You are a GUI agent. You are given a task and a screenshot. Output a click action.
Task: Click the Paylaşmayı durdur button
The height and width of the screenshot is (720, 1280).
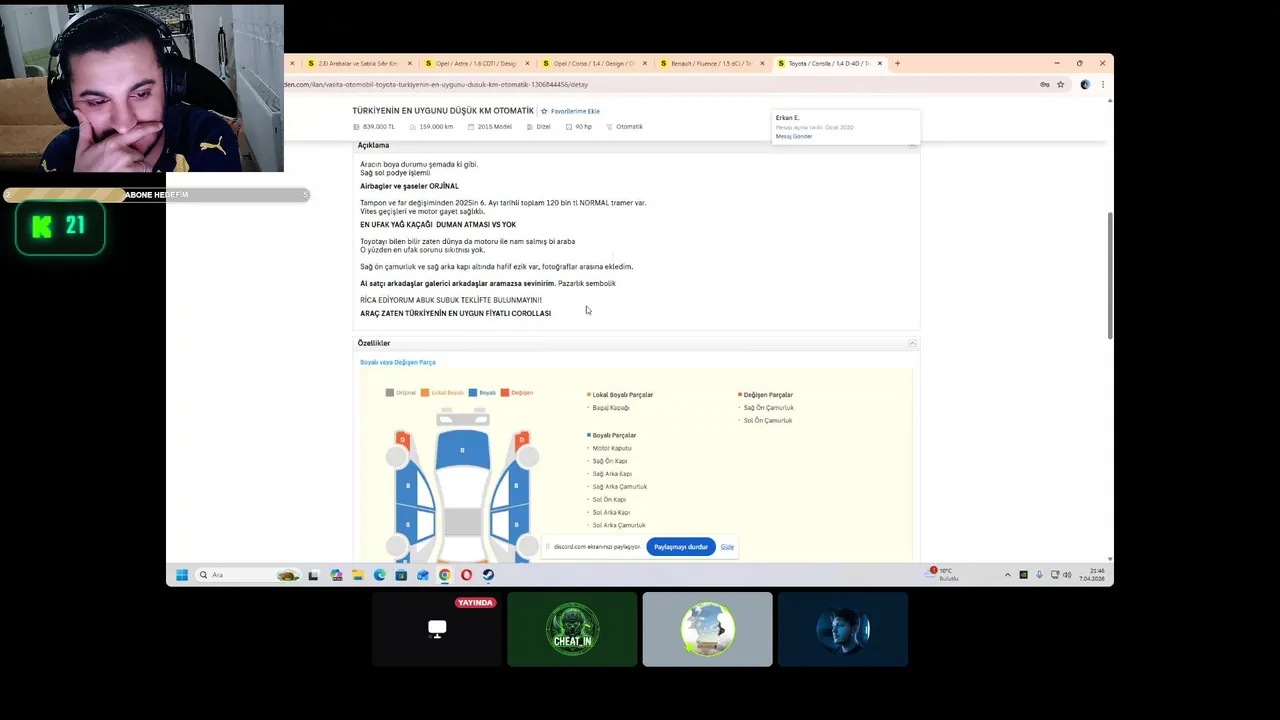click(681, 547)
